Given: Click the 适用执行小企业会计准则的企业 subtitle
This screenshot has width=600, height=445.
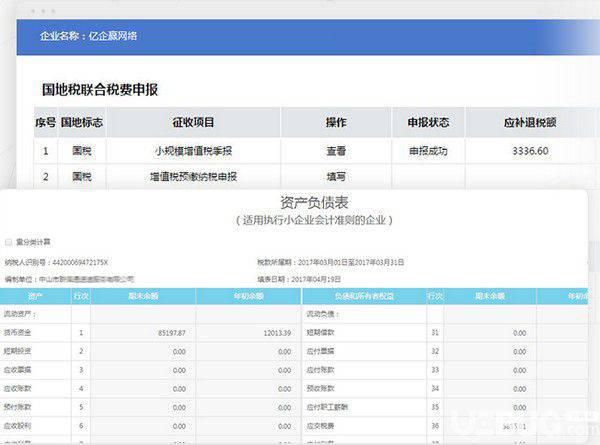Looking at the screenshot, I should pos(314,220).
